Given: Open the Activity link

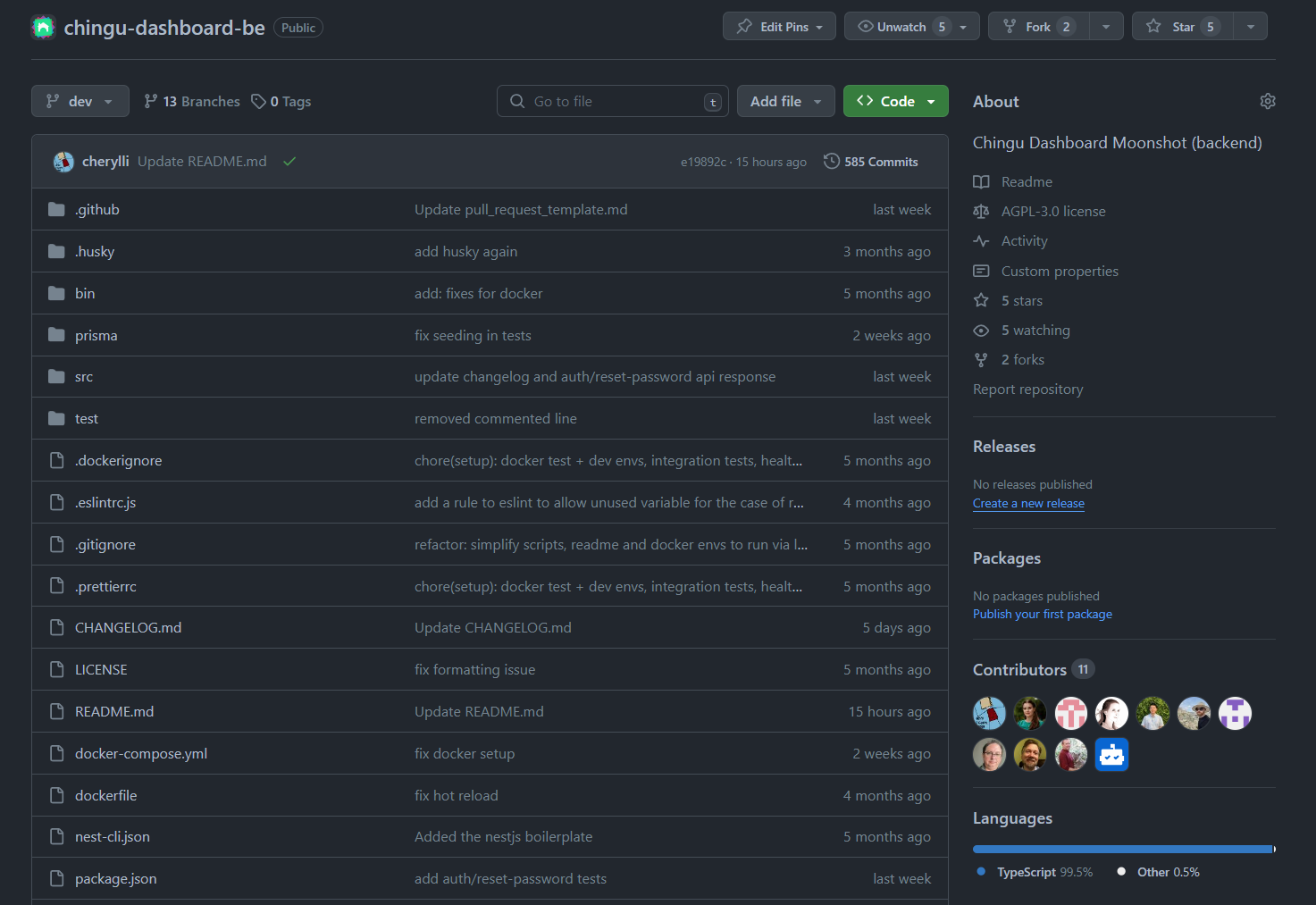Looking at the screenshot, I should [1024, 240].
